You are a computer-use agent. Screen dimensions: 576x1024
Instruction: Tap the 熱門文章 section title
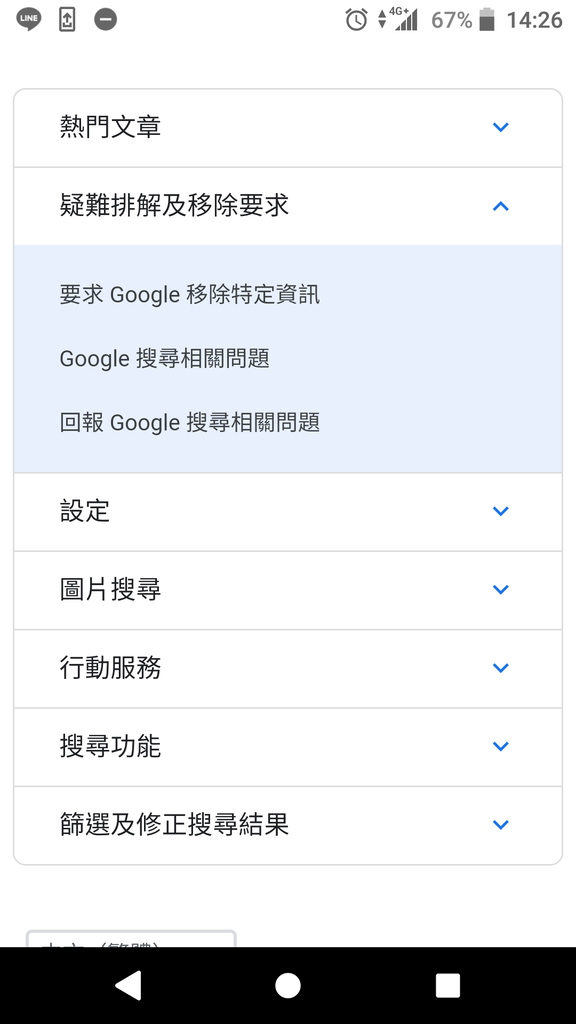(110, 127)
